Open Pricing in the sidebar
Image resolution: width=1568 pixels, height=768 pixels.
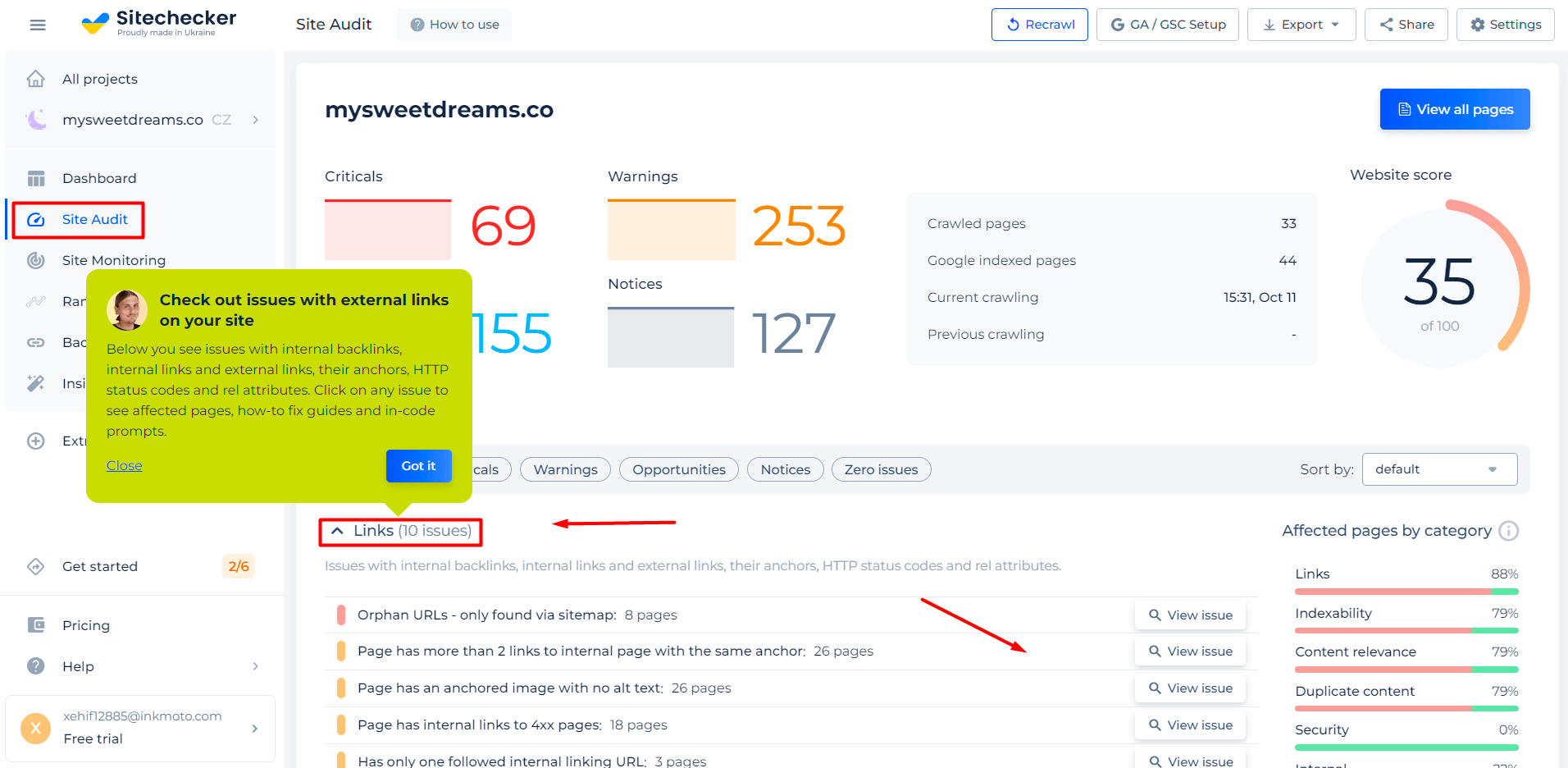[x=86, y=625]
